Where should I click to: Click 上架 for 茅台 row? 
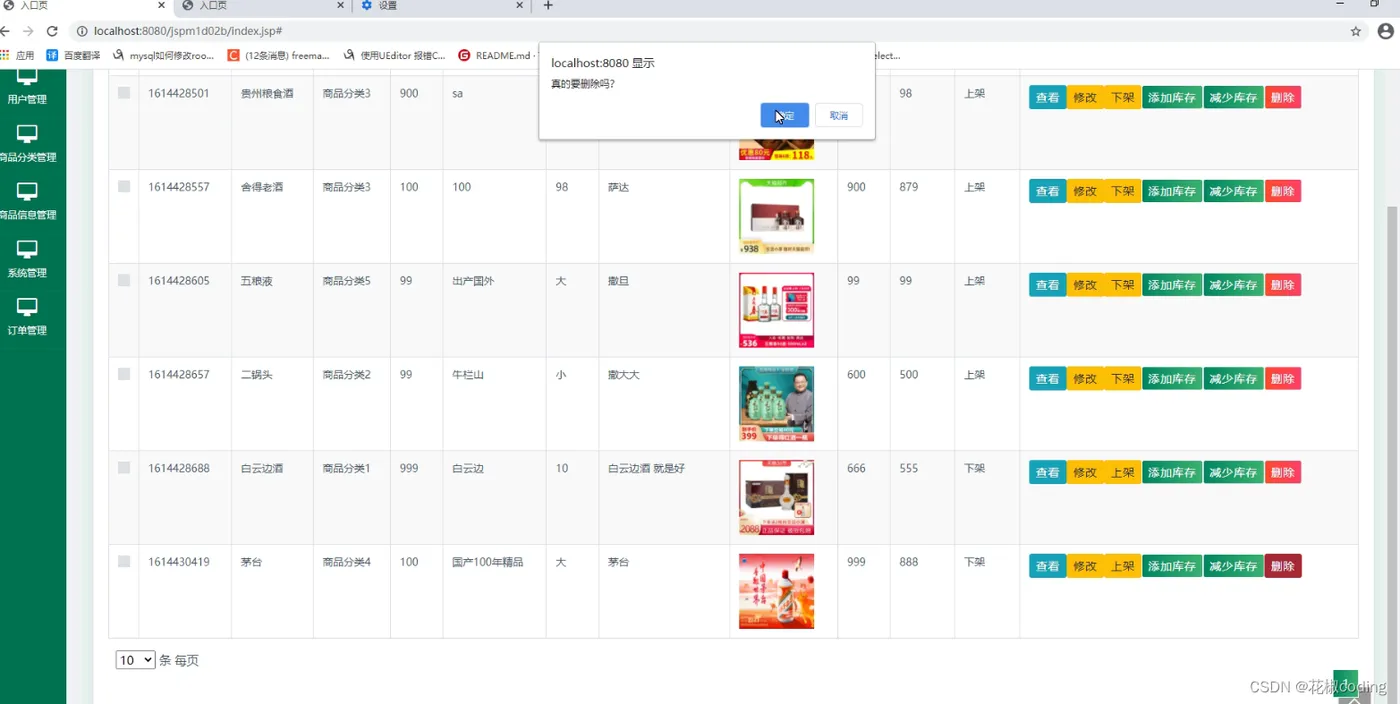pyautogui.click(x=1123, y=566)
